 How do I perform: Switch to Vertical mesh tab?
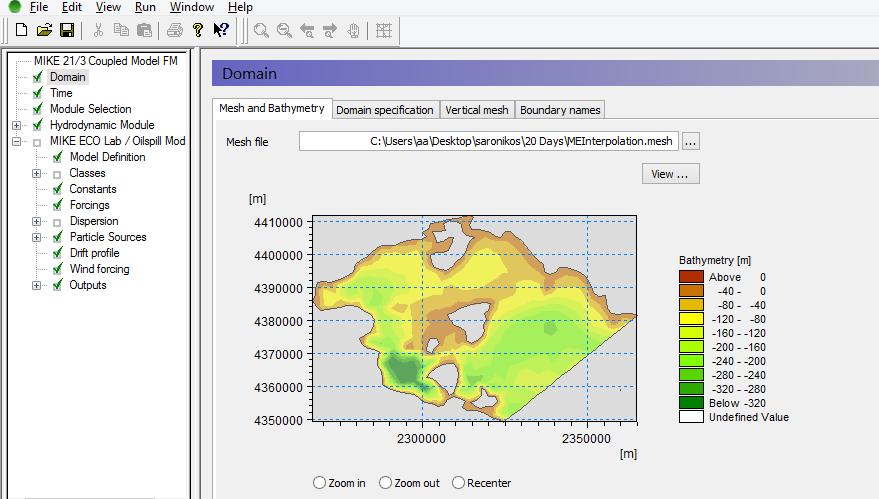click(x=476, y=110)
